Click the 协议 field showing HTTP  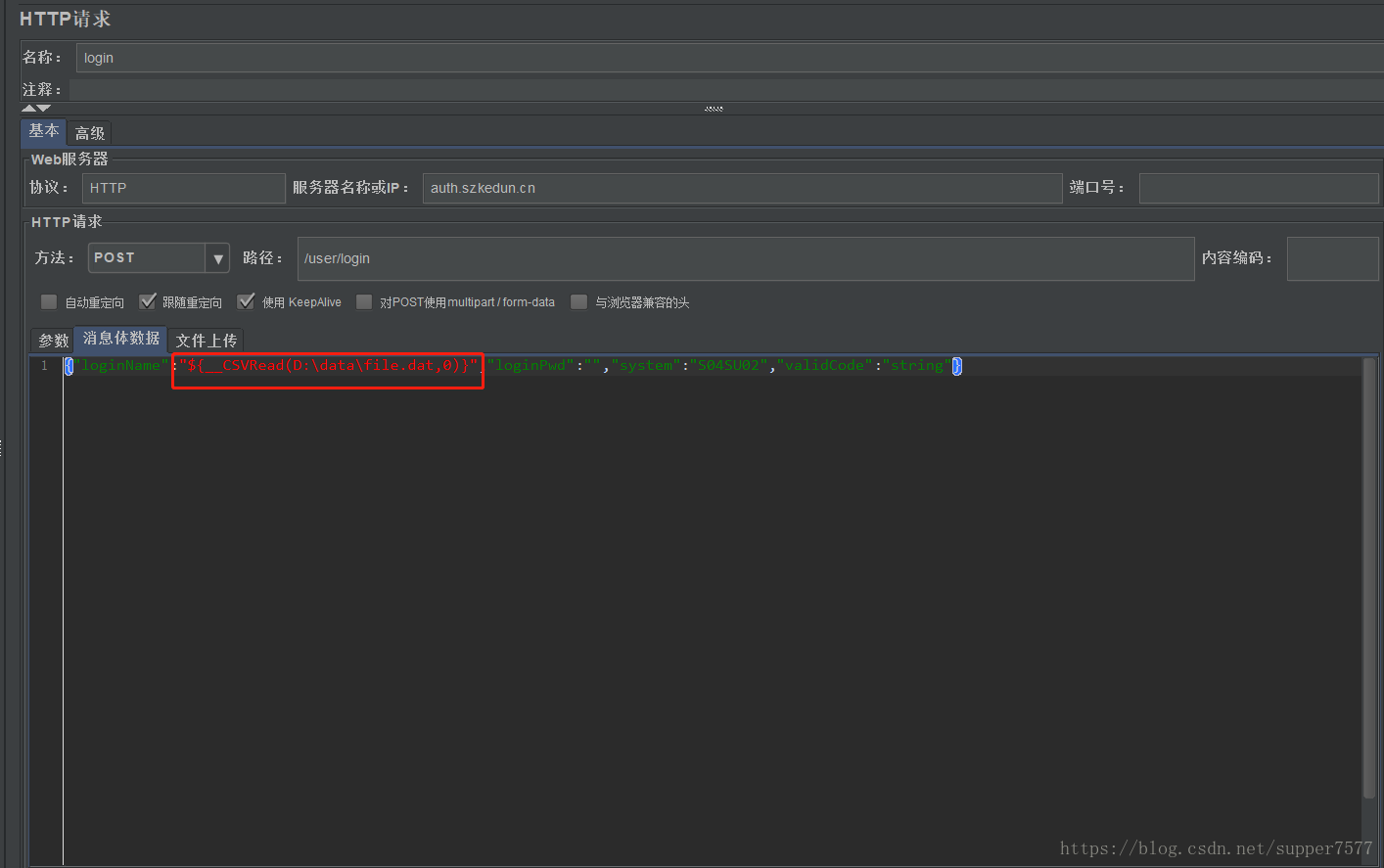pos(184,188)
